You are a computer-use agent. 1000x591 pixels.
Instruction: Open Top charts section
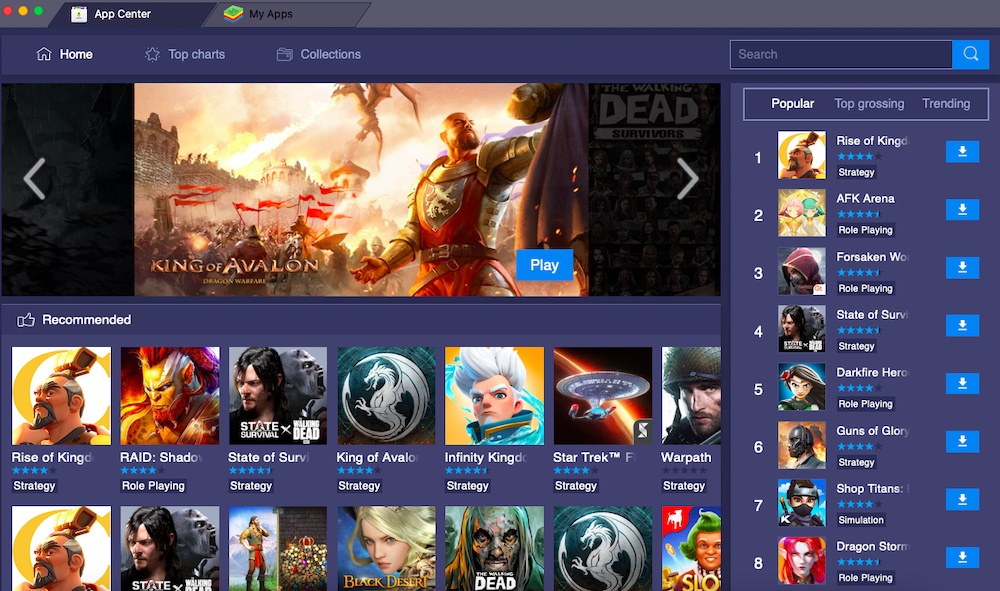click(x=185, y=54)
